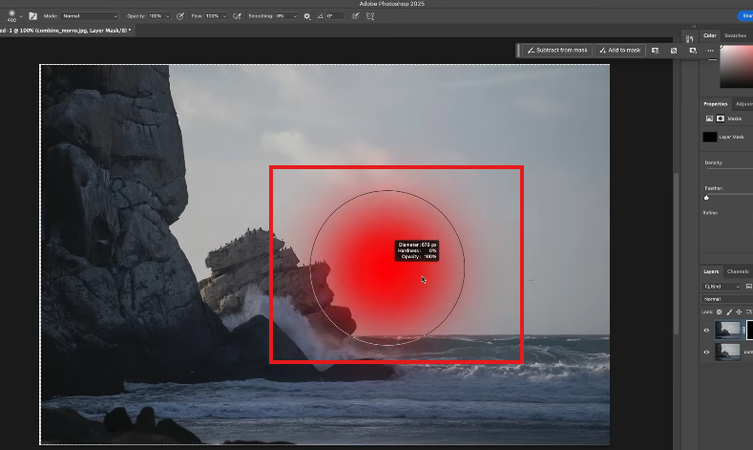The image size is (753, 450).
Task: Toggle lock position icon
Action: [739, 312]
